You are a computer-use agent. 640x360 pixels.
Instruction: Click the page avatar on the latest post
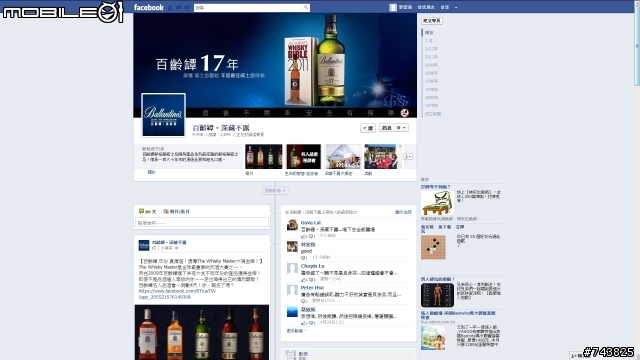[144, 245]
